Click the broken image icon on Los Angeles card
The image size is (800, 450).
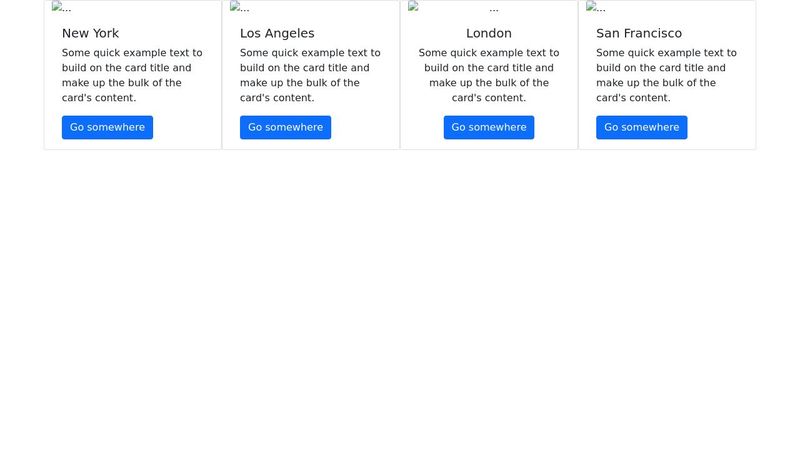pyautogui.click(x=235, y=6)
